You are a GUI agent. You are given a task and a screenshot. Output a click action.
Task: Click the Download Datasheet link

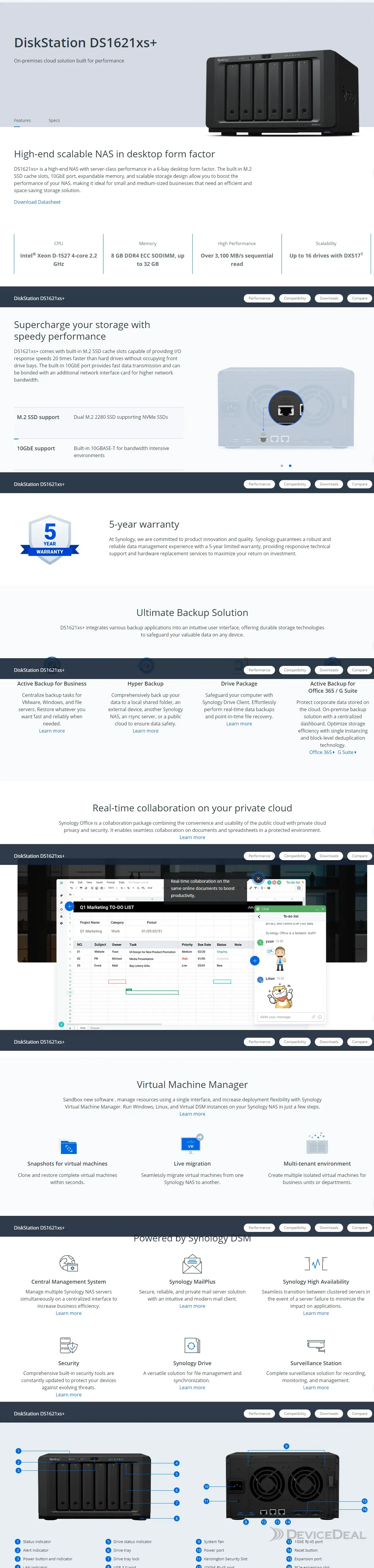(x=37, y=202)
